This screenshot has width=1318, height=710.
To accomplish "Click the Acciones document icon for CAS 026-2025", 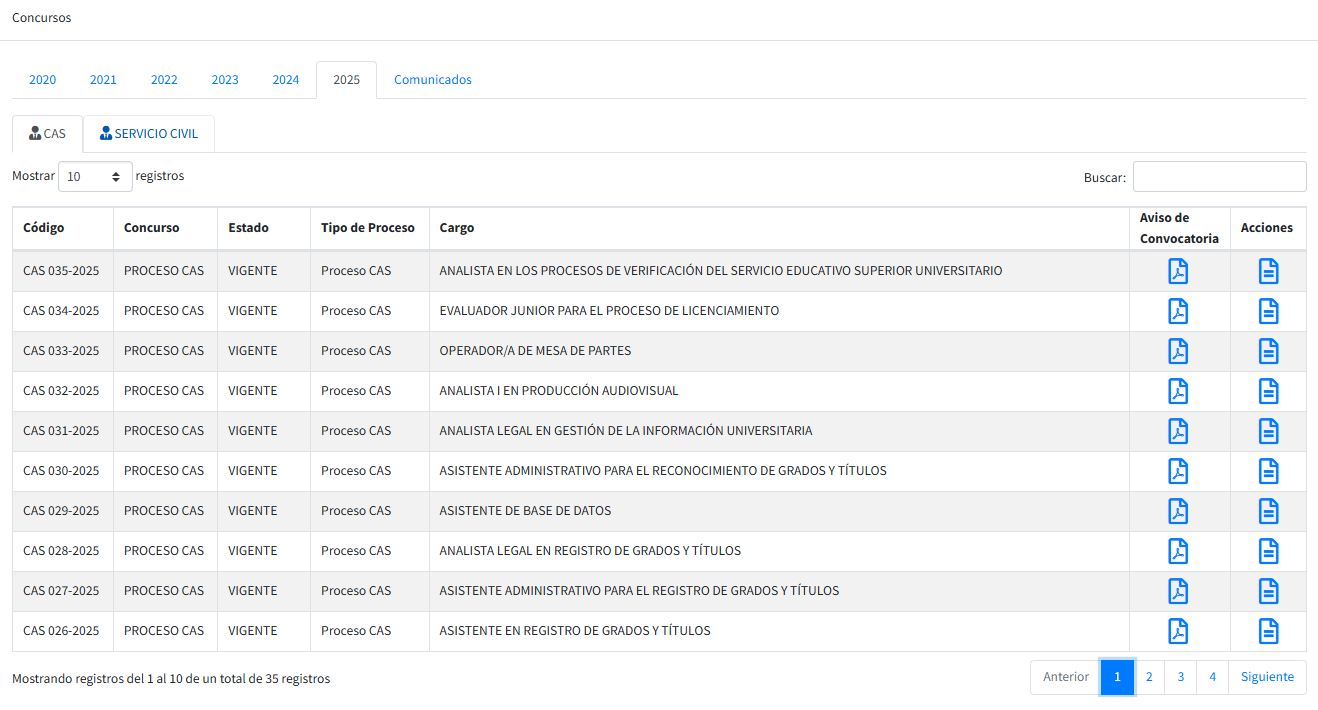I will [1268, 631].
